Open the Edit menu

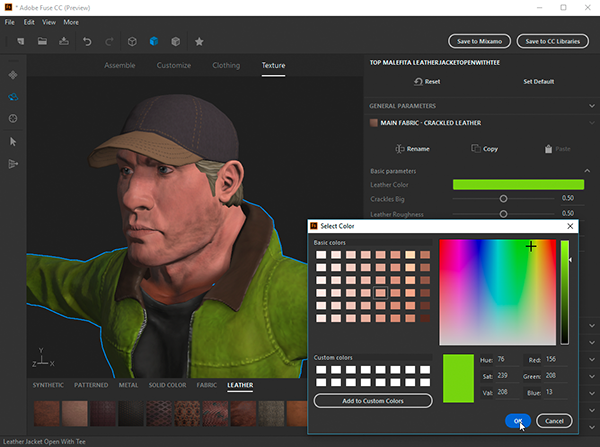point(29,21)
